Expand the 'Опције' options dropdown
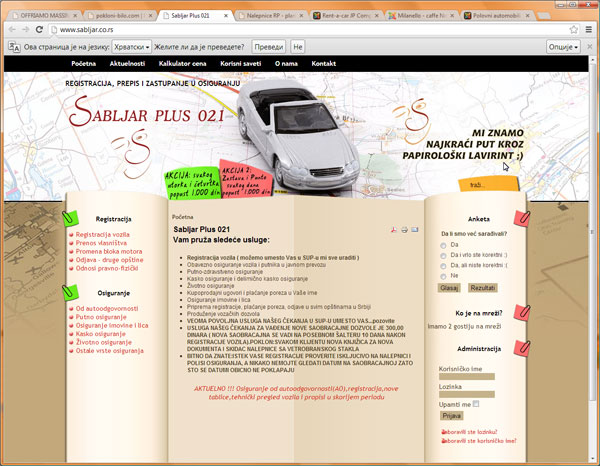The height and width of the screenshot is (466, 600). click(x=562, y=47)
